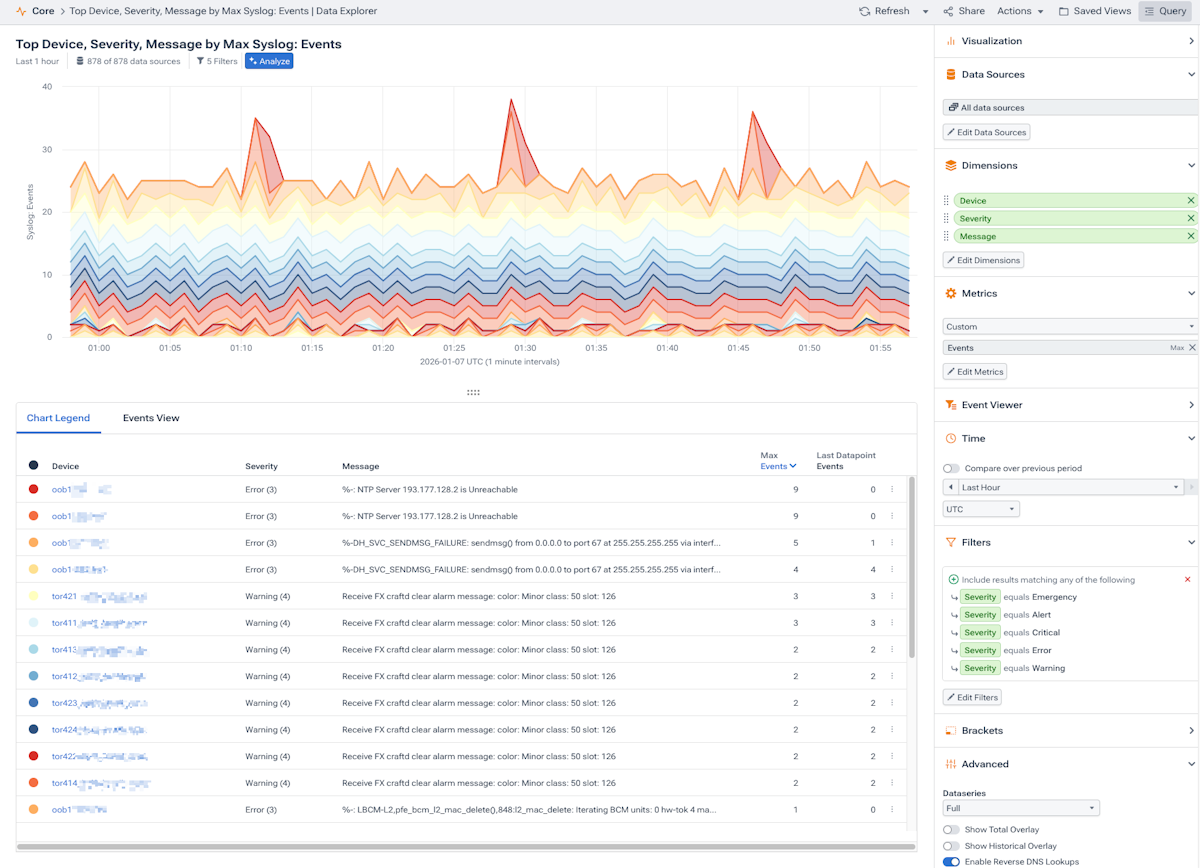Sort by Max Events column
1200x868 pixels.
tap(778, 460)
